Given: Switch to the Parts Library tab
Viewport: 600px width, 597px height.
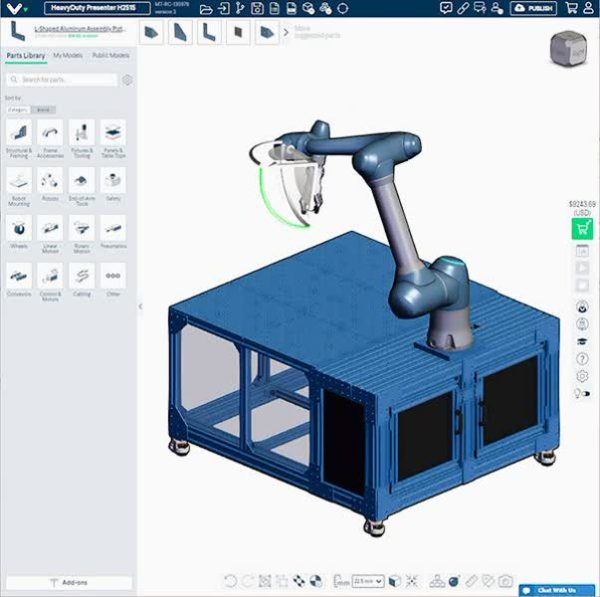Looking at the screenshot, I should (26, 56).
